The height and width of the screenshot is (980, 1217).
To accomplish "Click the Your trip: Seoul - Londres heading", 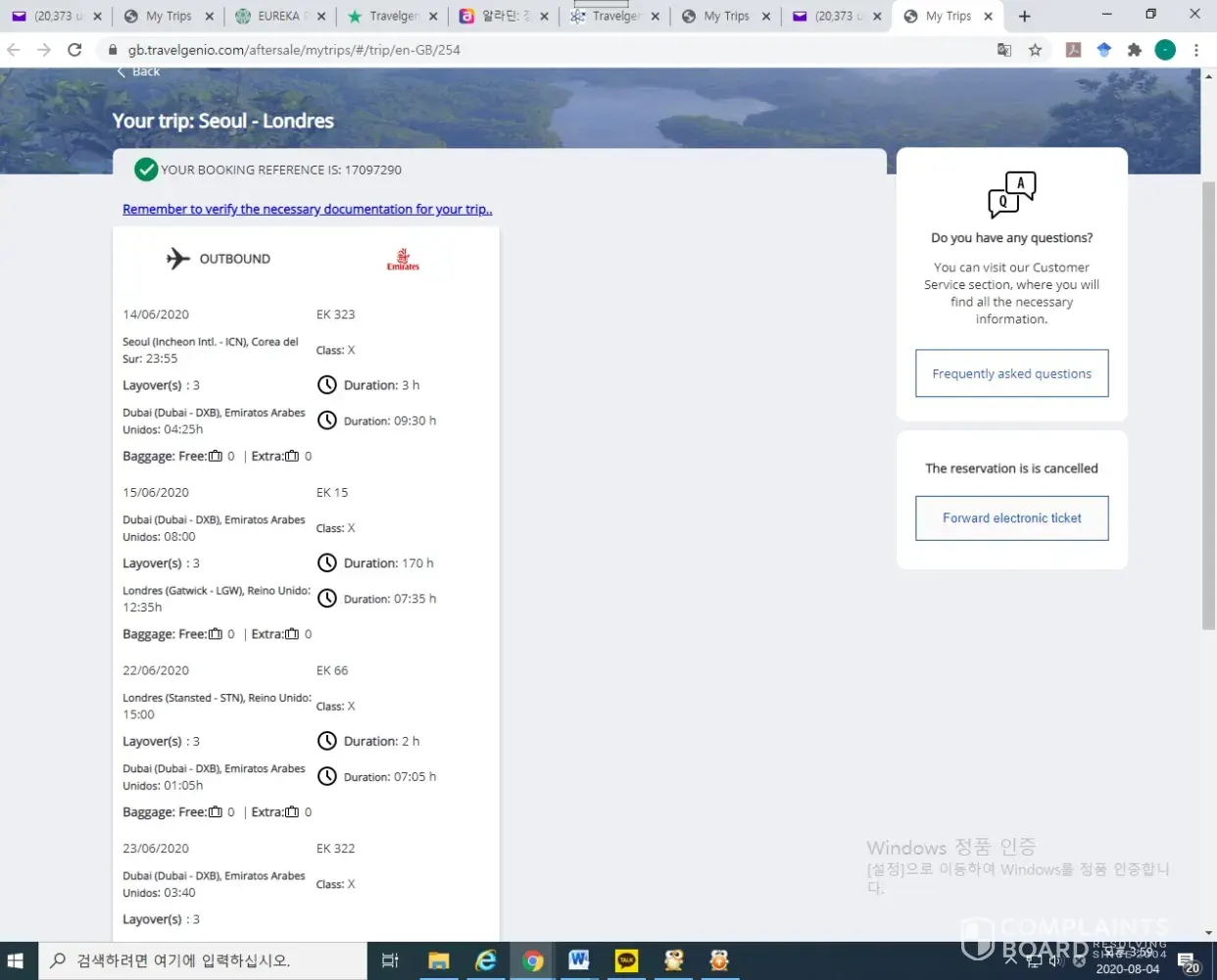I will [223, 122].
